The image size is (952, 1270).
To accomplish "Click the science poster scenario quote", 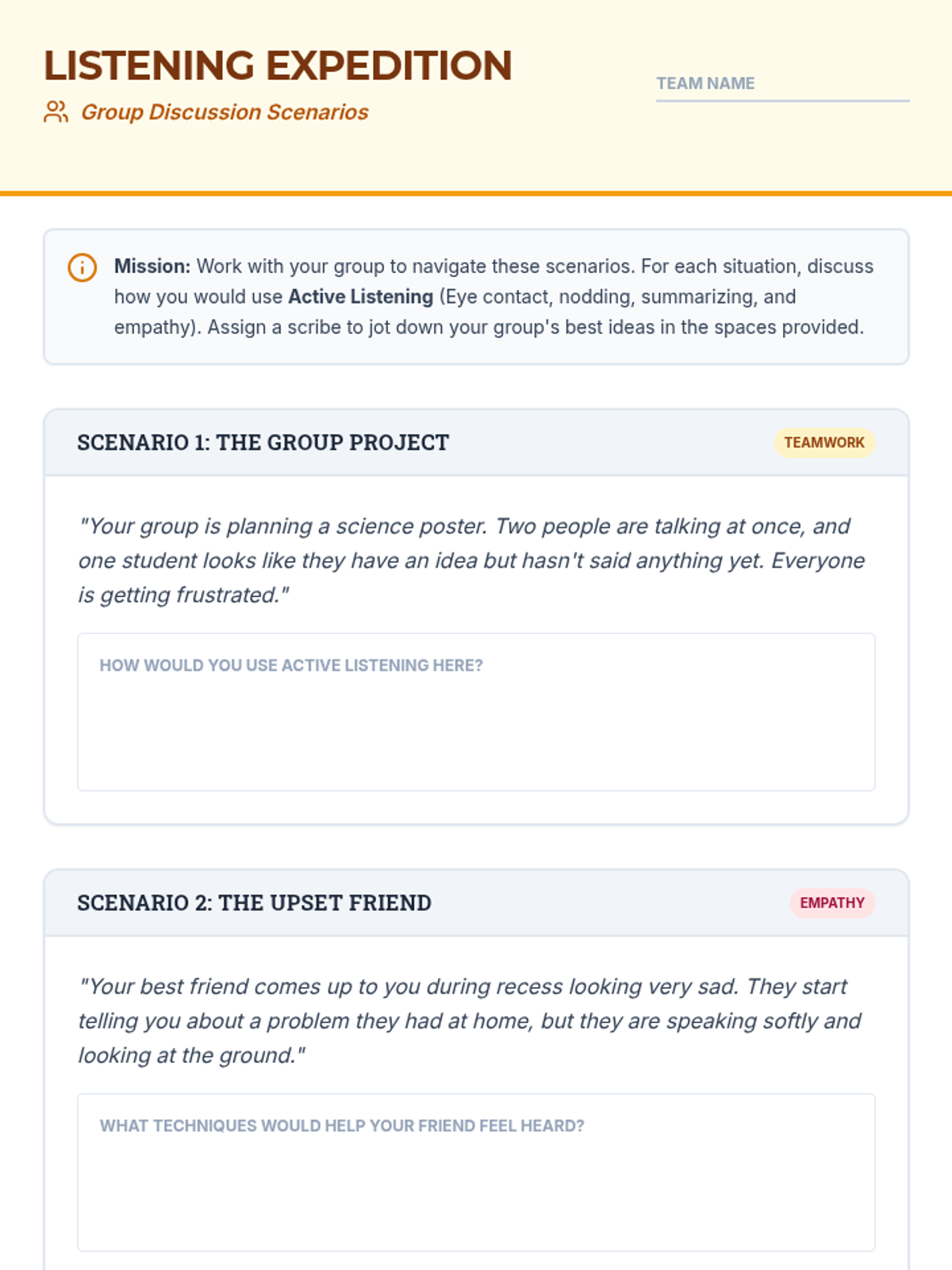I will pyautogui.click(x=472, y=560).
